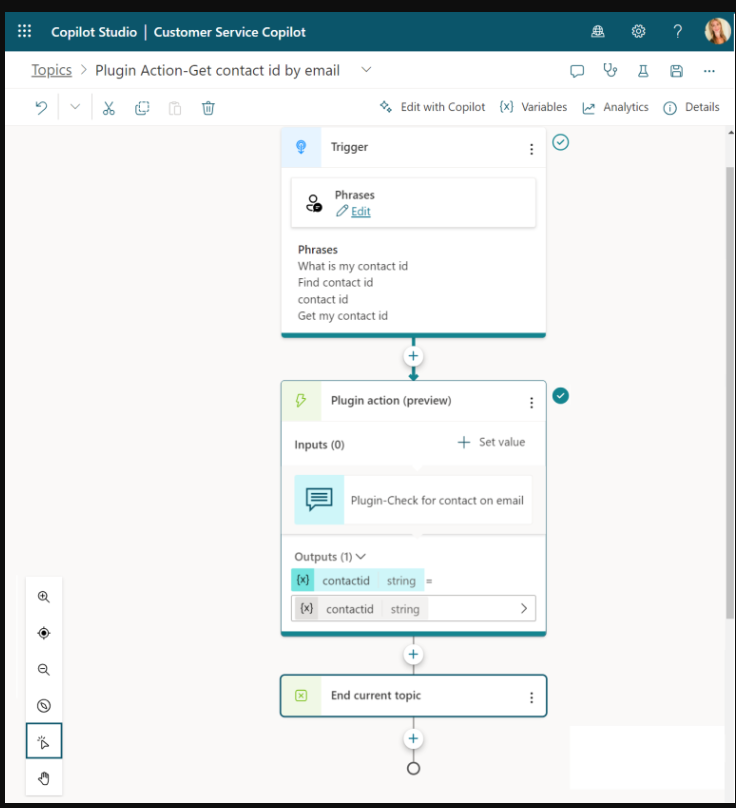The width and height of the screenshot is (736, 808).
Task: Open the user profile avatar
Action: click(717, 31)
